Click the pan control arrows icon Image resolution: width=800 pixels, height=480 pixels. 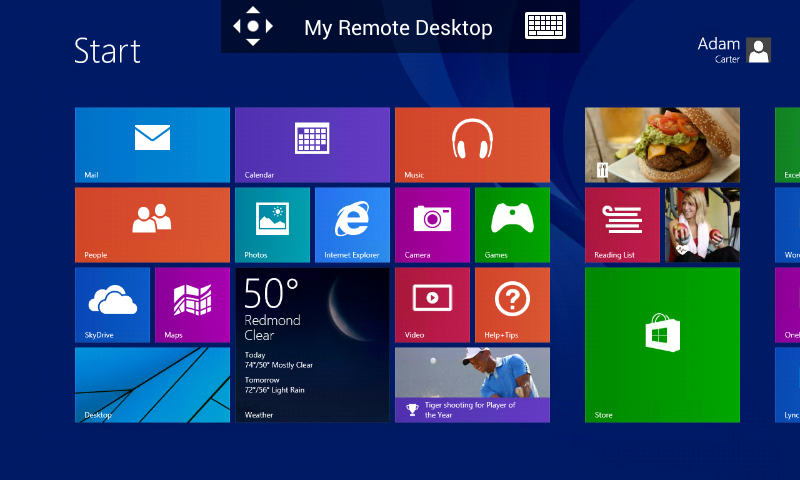tap(253, 26)
